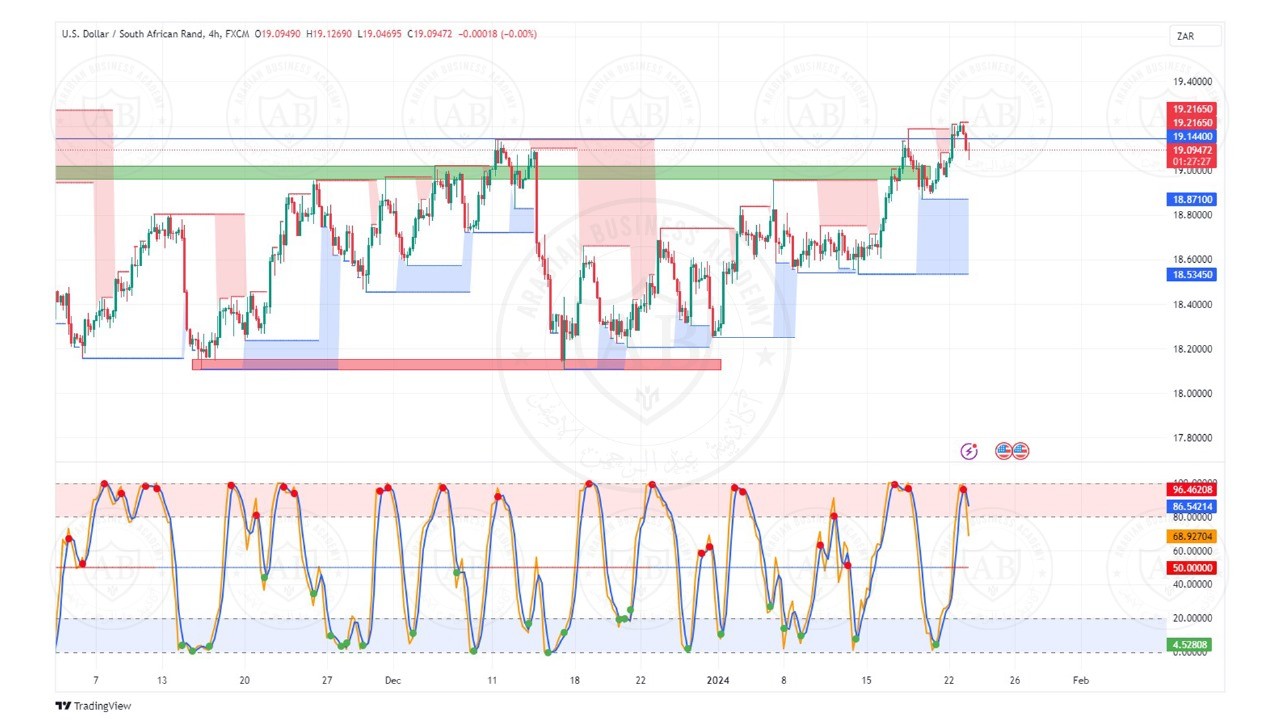1280x720 pixels.
Task: Click the 18.40000 price axis label
Action: 1193,304
